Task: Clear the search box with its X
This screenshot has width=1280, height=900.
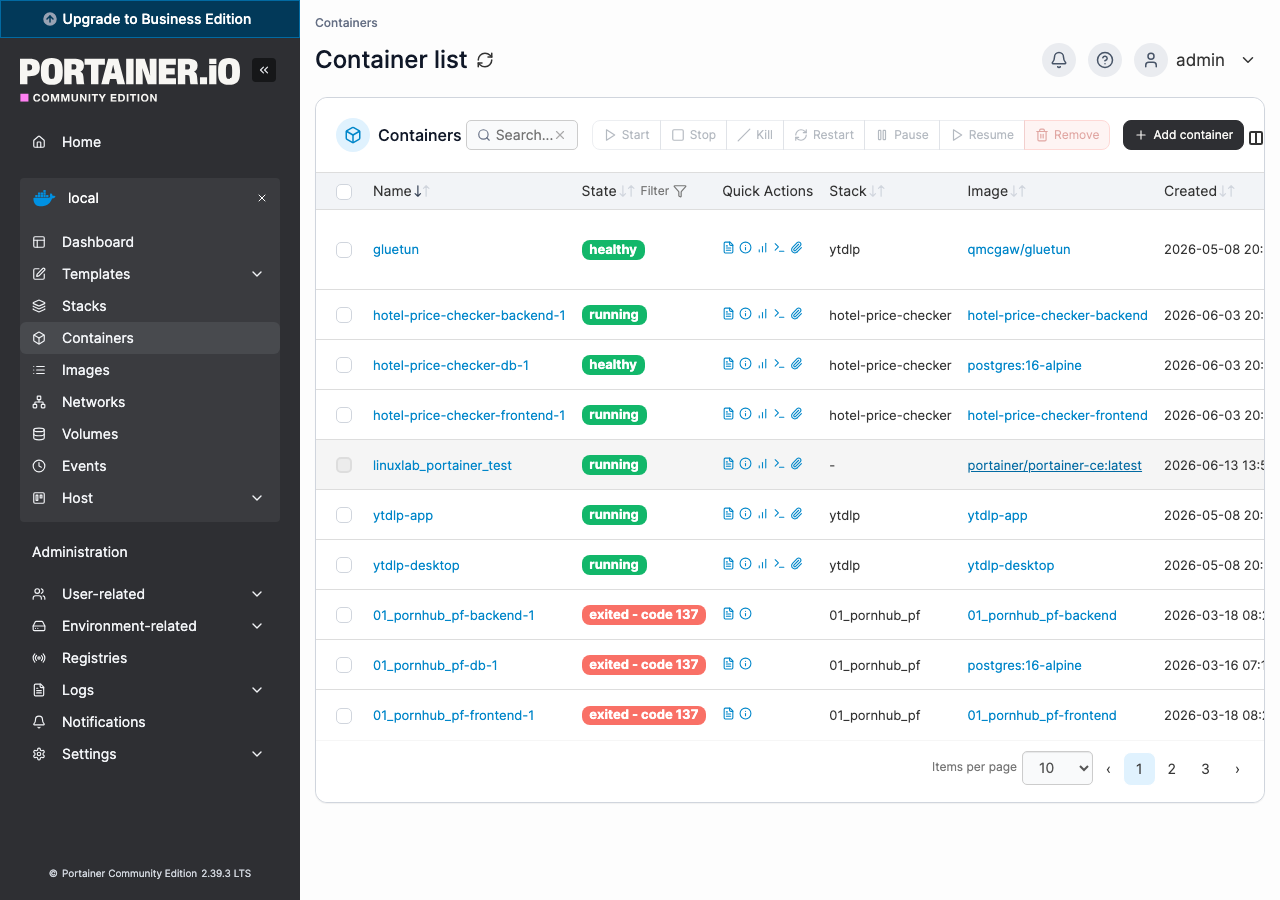Action: [x=560, y=135]
